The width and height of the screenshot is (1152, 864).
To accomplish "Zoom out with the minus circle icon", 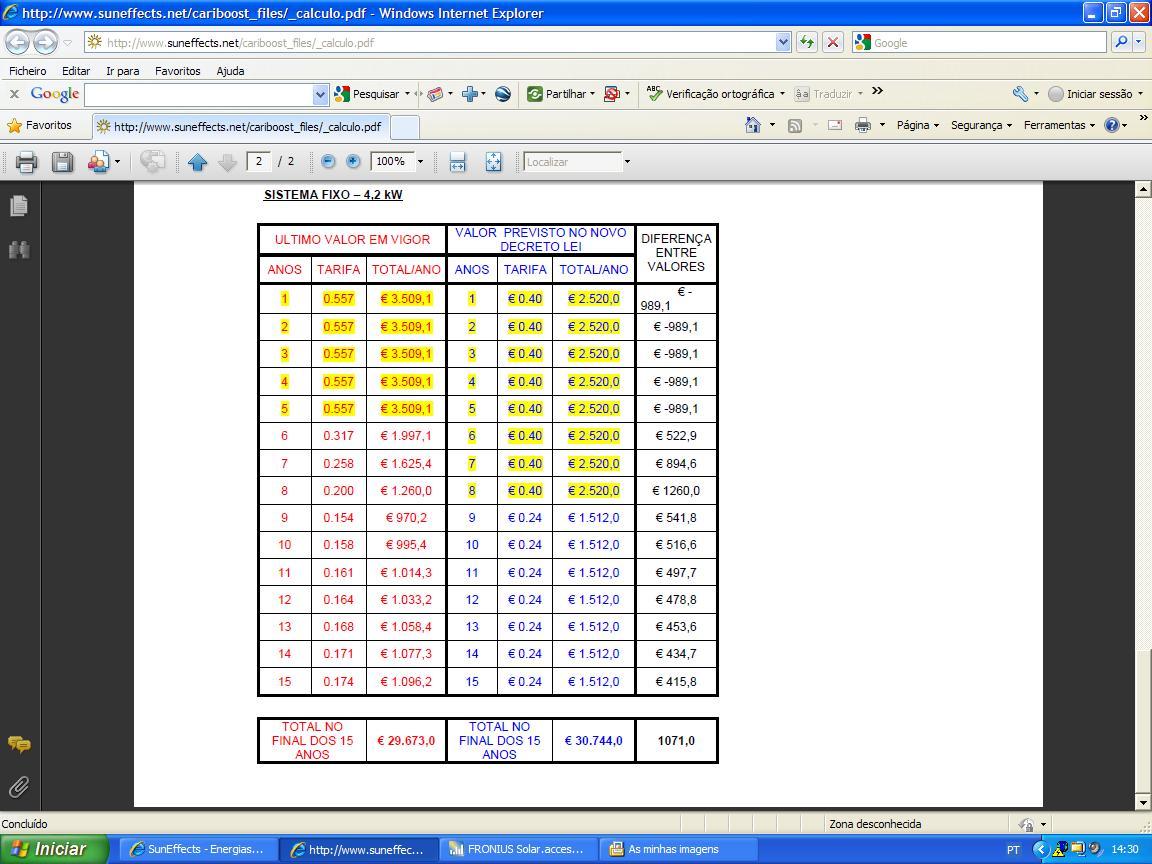I will coord(328,162).
